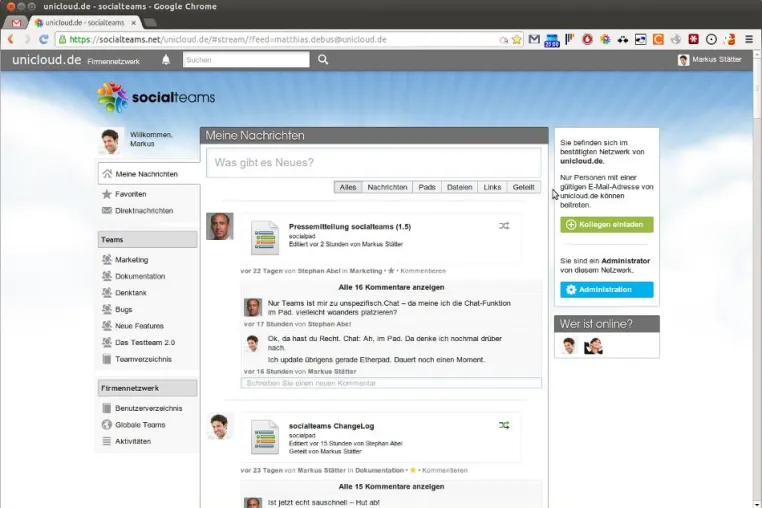Screen dimensions: 762x508
Task: Click the orange C extension icon
Action: tap(658, 39)
